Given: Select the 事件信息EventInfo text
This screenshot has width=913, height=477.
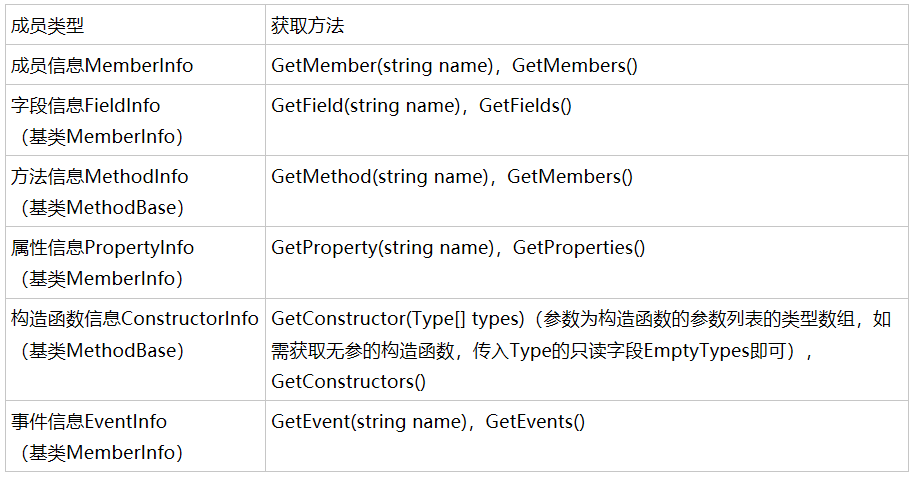Looking at the screenshot, I should [89, 421].
